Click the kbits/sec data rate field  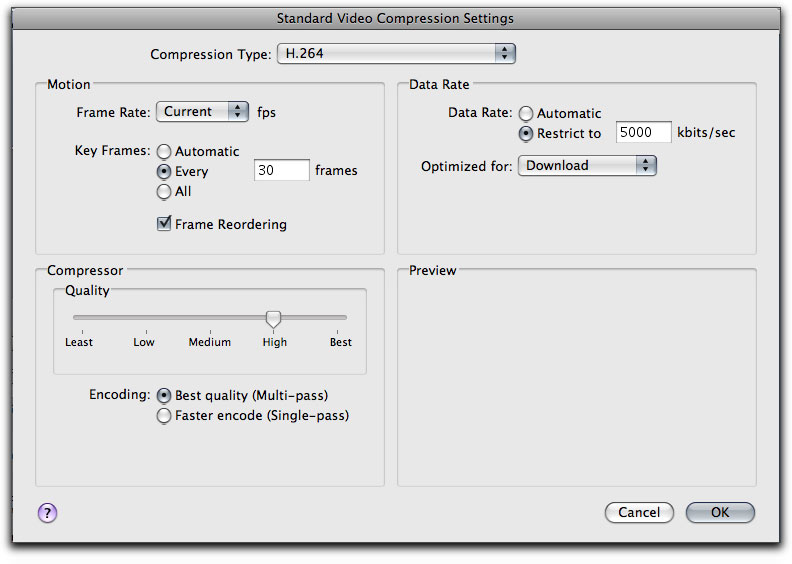coord(644,132)
